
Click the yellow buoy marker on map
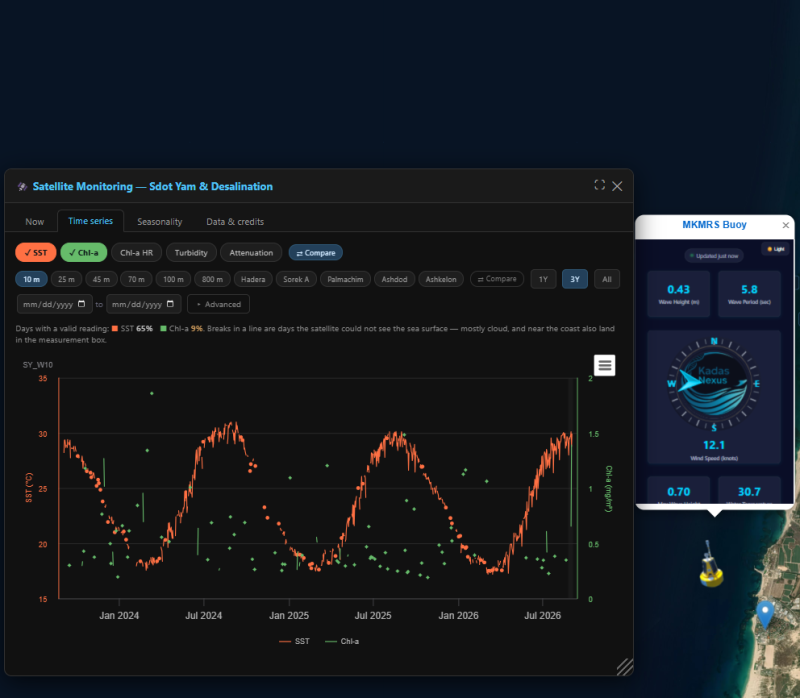(x=711, y=565)
